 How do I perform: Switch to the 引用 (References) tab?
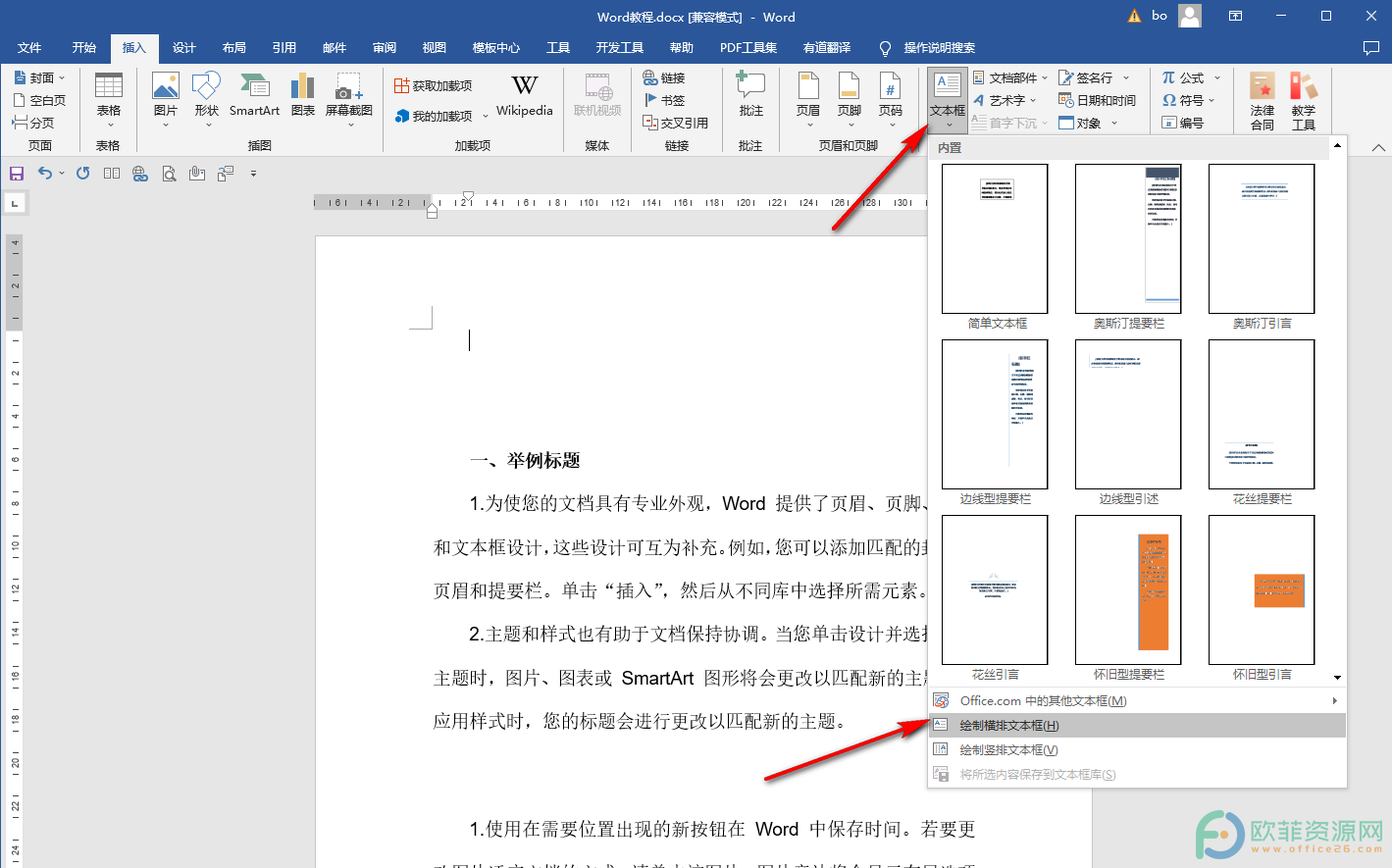tap(284, 47)
